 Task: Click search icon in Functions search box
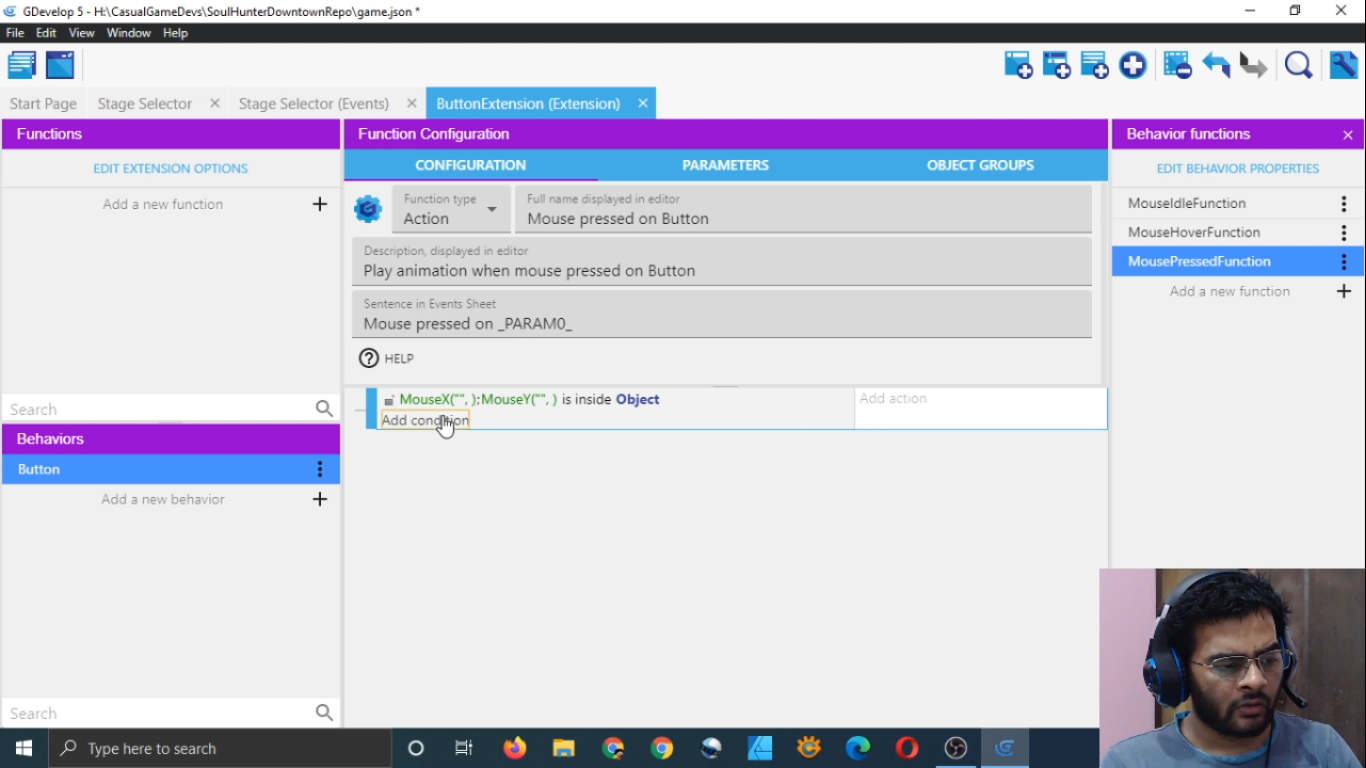click(324, 409)
